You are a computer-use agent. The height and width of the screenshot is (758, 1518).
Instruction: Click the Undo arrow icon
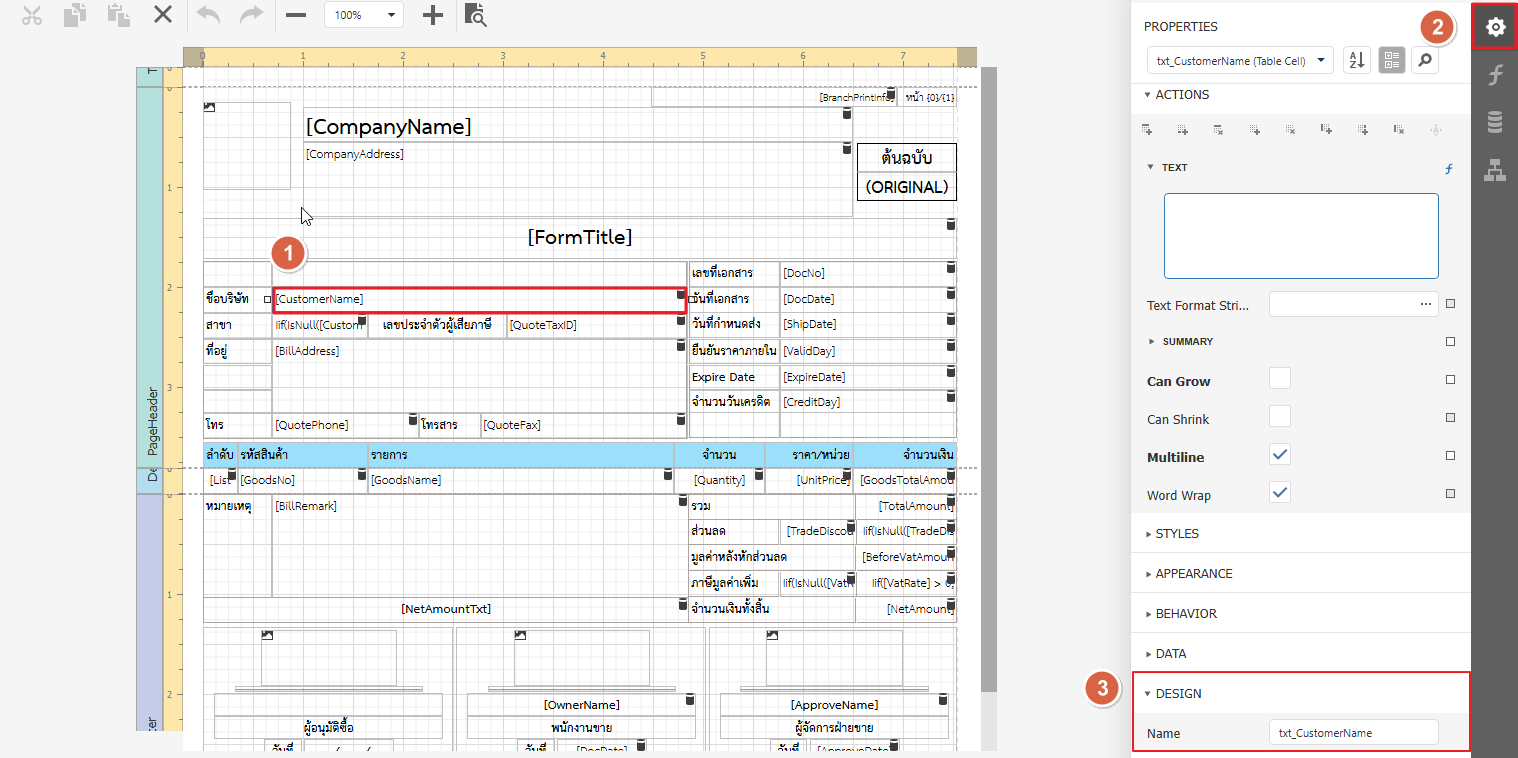[208, 16]
